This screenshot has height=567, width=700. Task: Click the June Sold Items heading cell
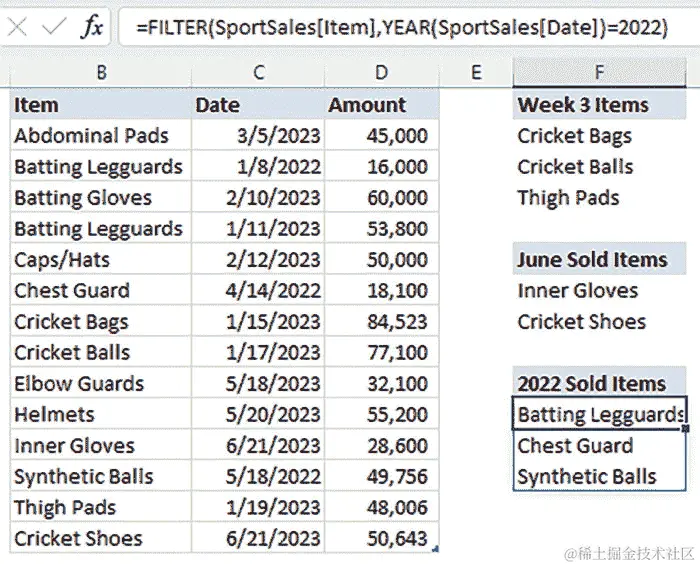pyautogui.click(x=600, y=259)
